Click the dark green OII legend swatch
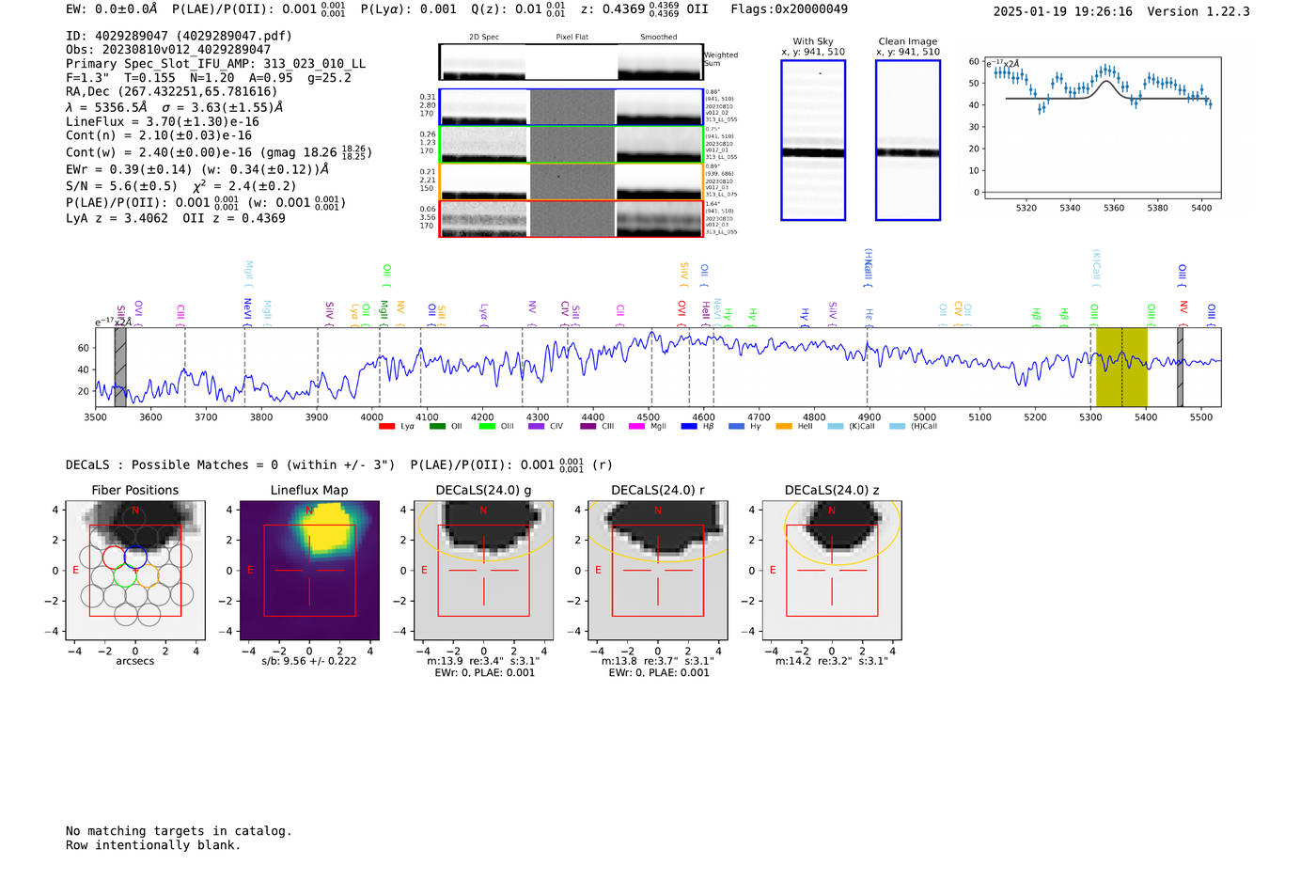This screenshot has height=896, width=1316. tap(437, 427)
